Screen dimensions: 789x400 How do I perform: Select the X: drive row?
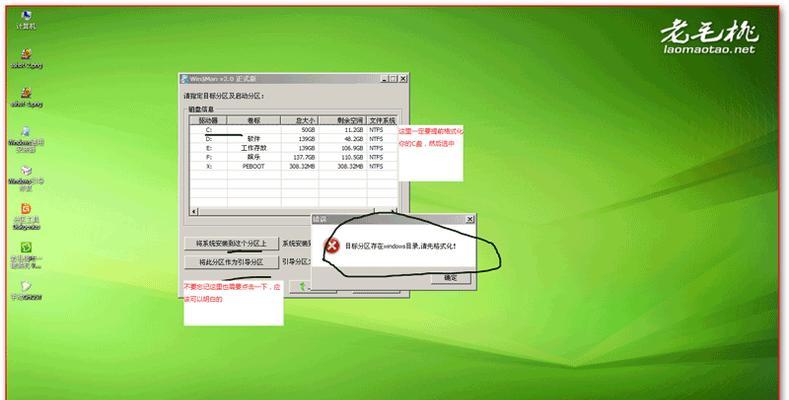point(293,167)
